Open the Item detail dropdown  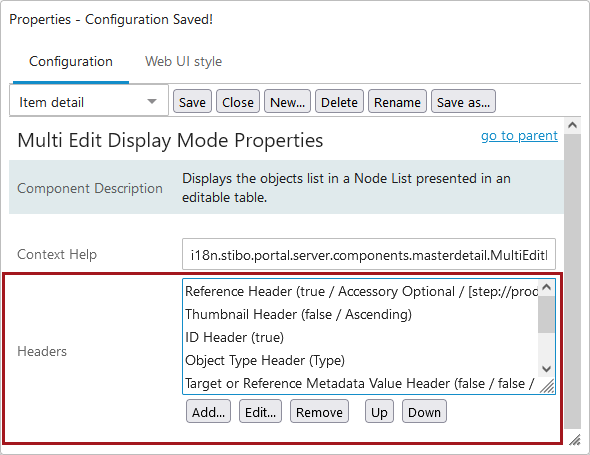(89, 102)
